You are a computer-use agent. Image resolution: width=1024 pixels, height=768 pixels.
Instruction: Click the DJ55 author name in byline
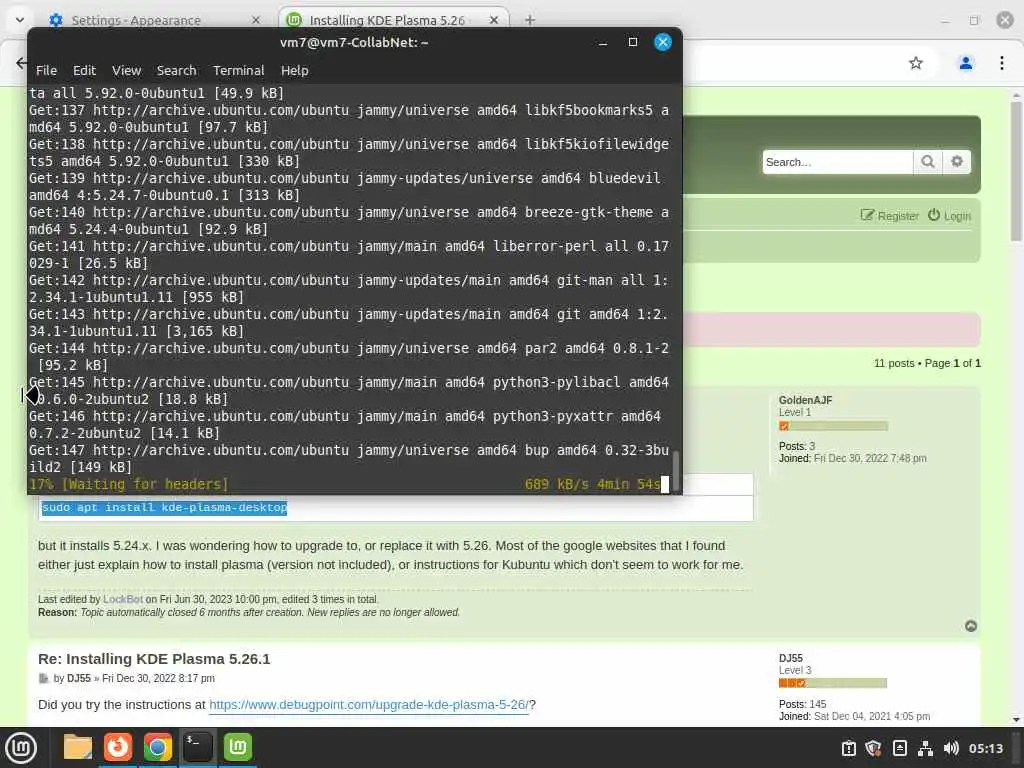[x=78, y=678]
